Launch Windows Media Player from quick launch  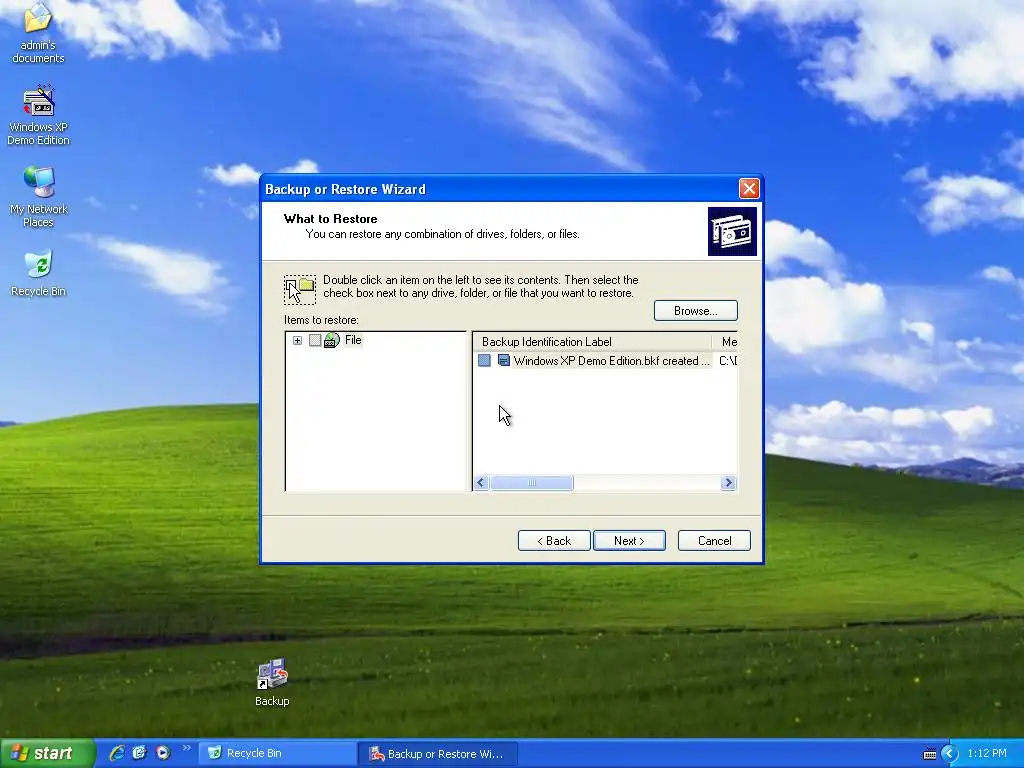point(163,753)
